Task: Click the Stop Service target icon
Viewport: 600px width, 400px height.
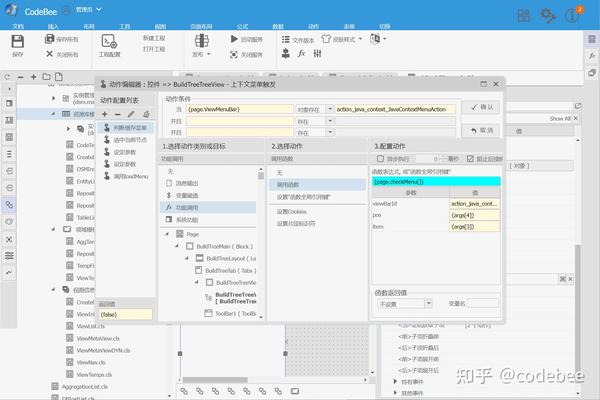Action: (234, 54)
